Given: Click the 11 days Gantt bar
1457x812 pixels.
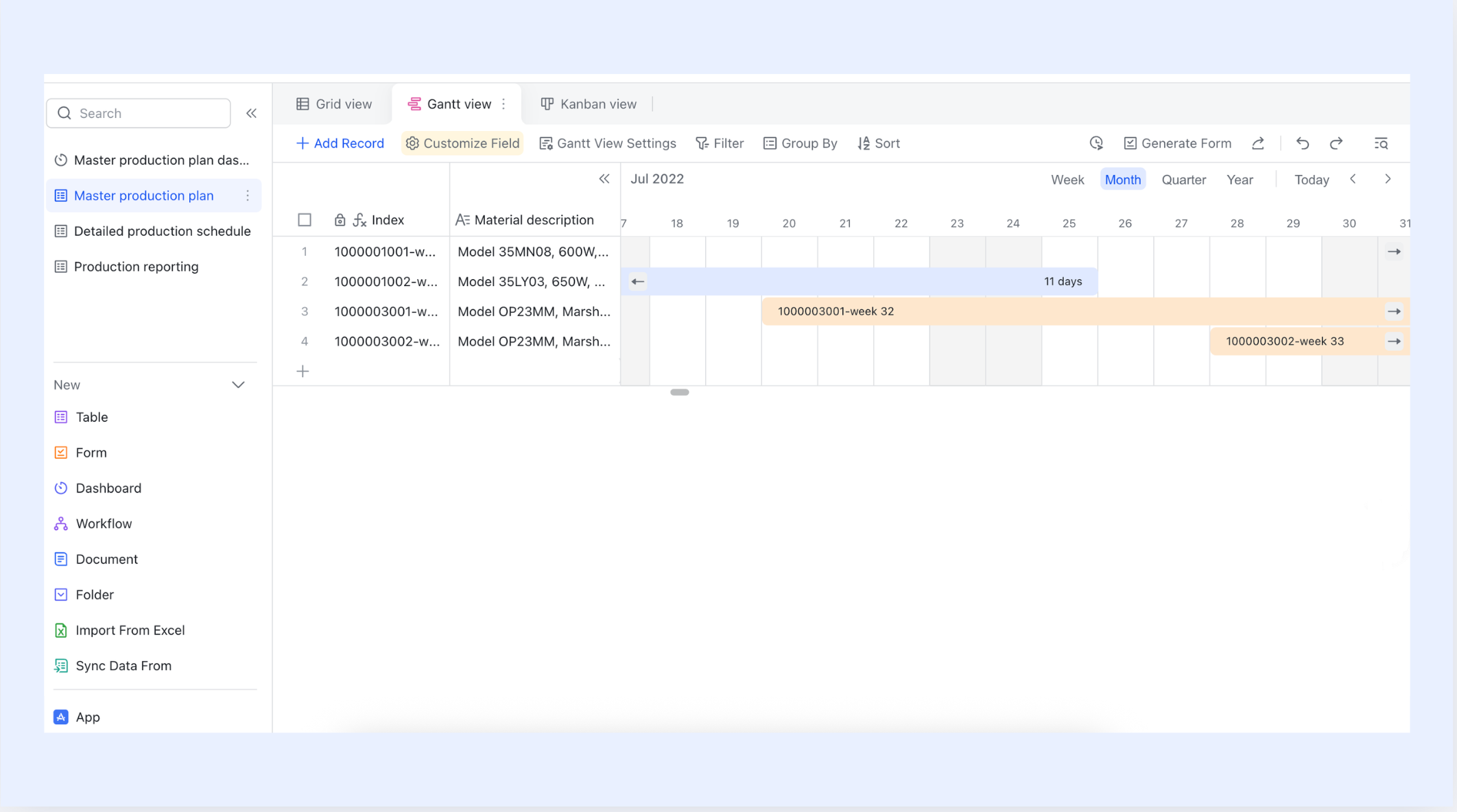Looking at the screenshot, I should pyautogui.click(x=859, y=281).
